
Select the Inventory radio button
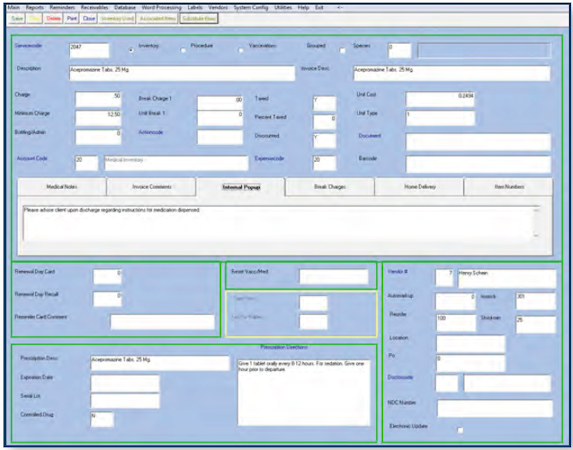point(131,50)
